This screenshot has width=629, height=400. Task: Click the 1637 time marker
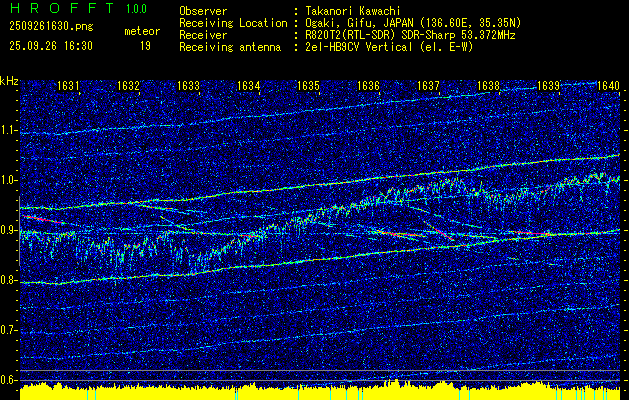coord(428,85)
